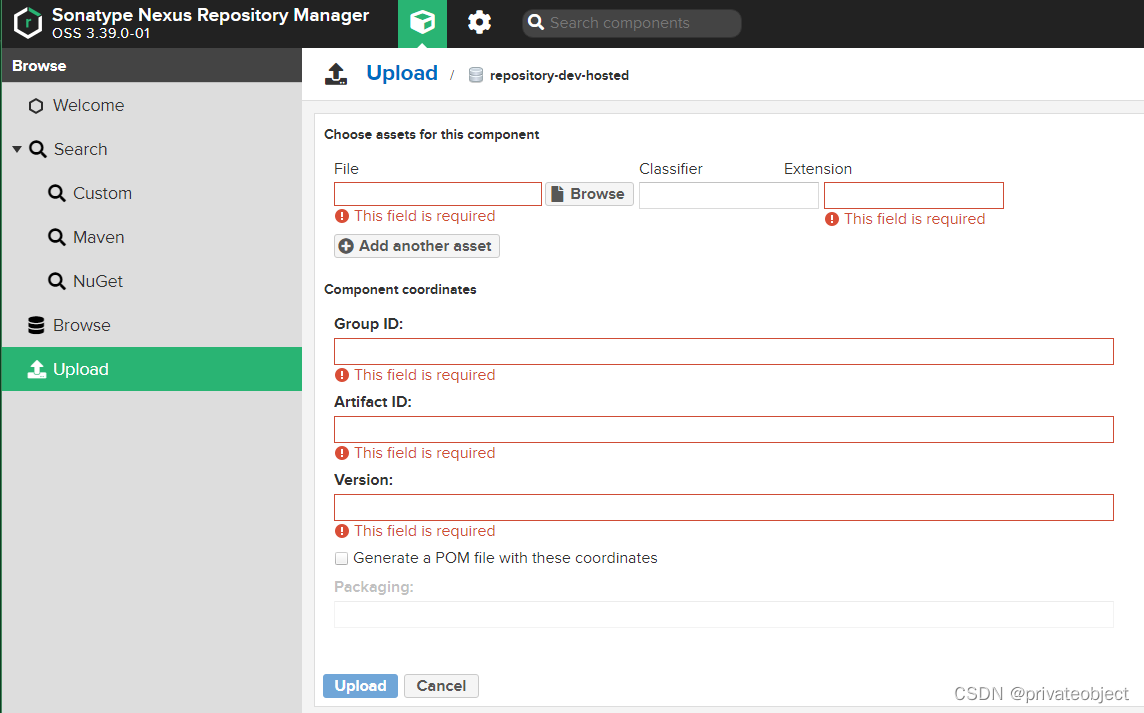This screenshot has height=713, width=1144.
Task: Click the Custom magnifier icon
Action: [x=56, y=193]
